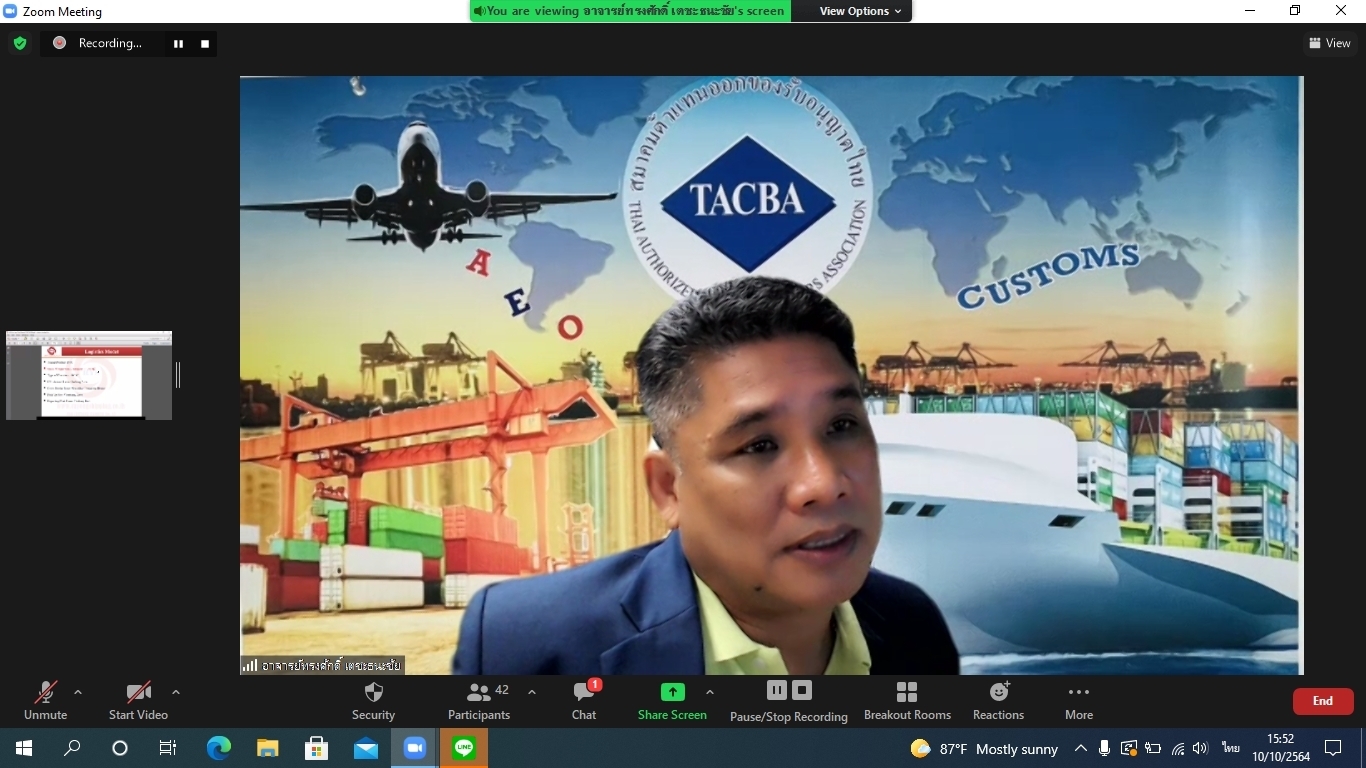Screen dimensions: 1366x768
Task: Click the green encryption shield icon
Action: pos(19,43)
